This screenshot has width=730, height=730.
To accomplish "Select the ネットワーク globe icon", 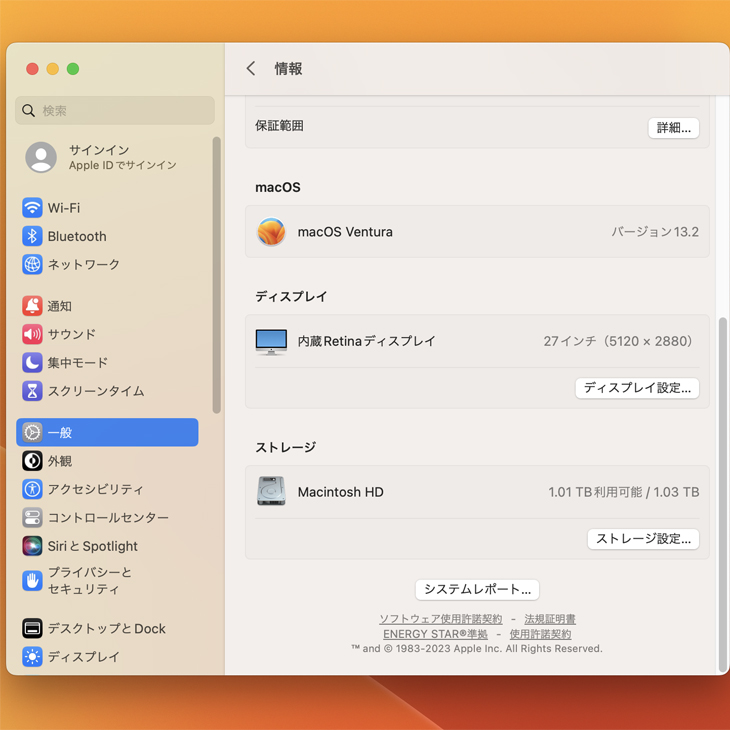I will point(32,265).
